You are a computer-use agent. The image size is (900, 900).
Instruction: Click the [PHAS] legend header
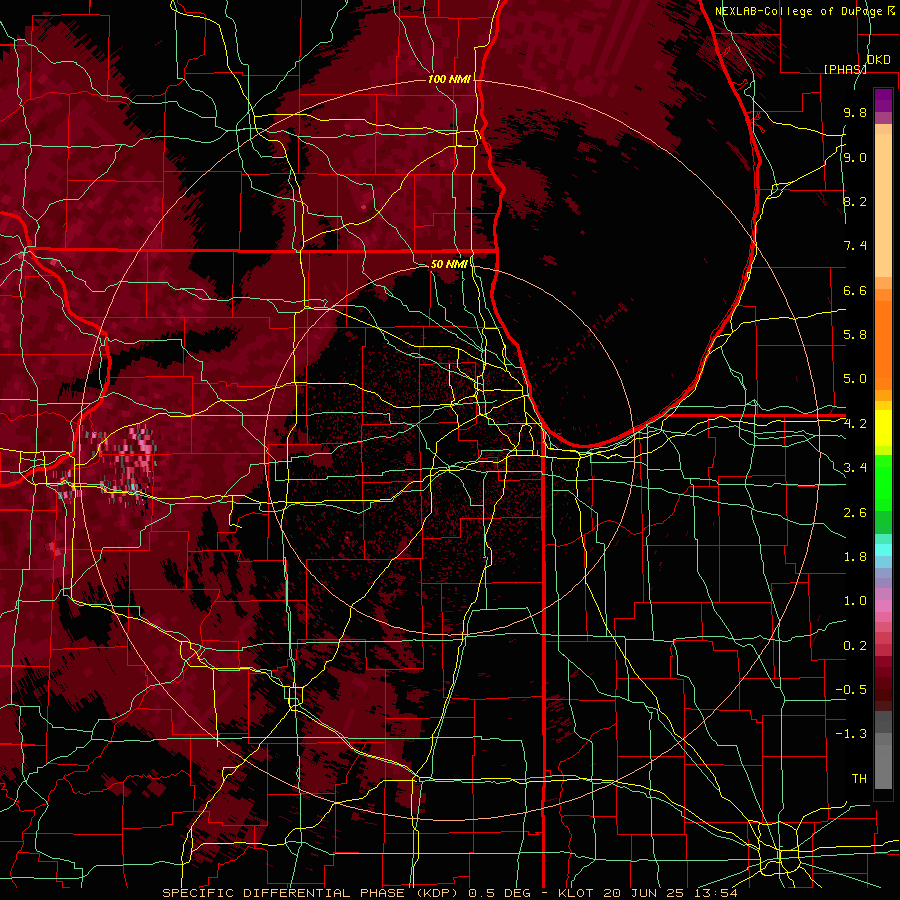(845, 69)
